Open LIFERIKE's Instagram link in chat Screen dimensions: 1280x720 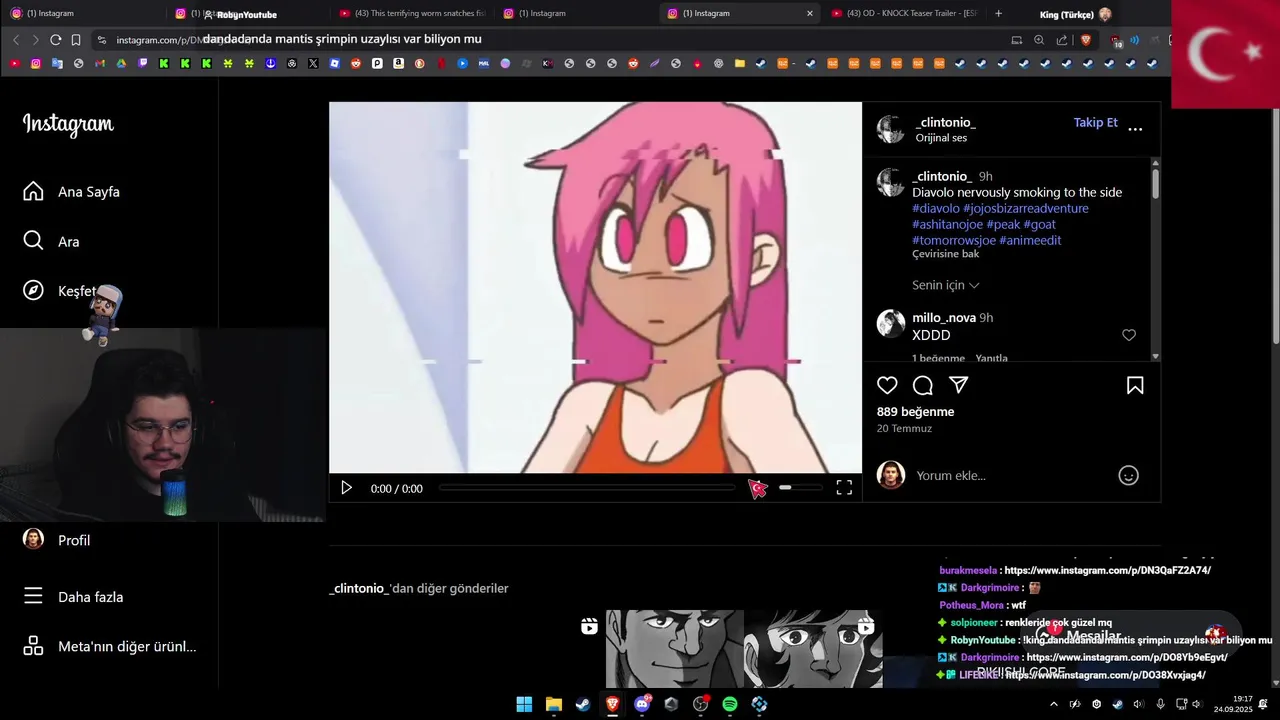point(1105,675)
